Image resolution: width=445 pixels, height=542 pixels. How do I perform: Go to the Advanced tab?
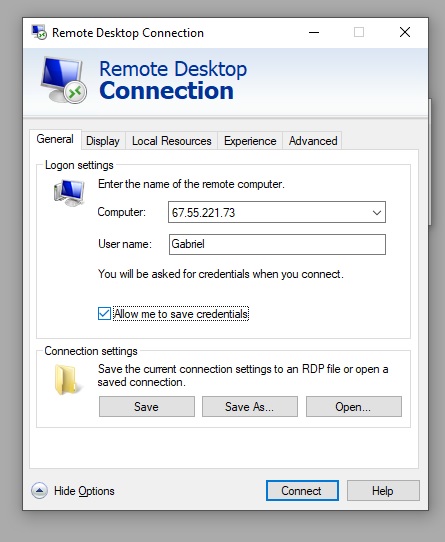click(313, 141)
